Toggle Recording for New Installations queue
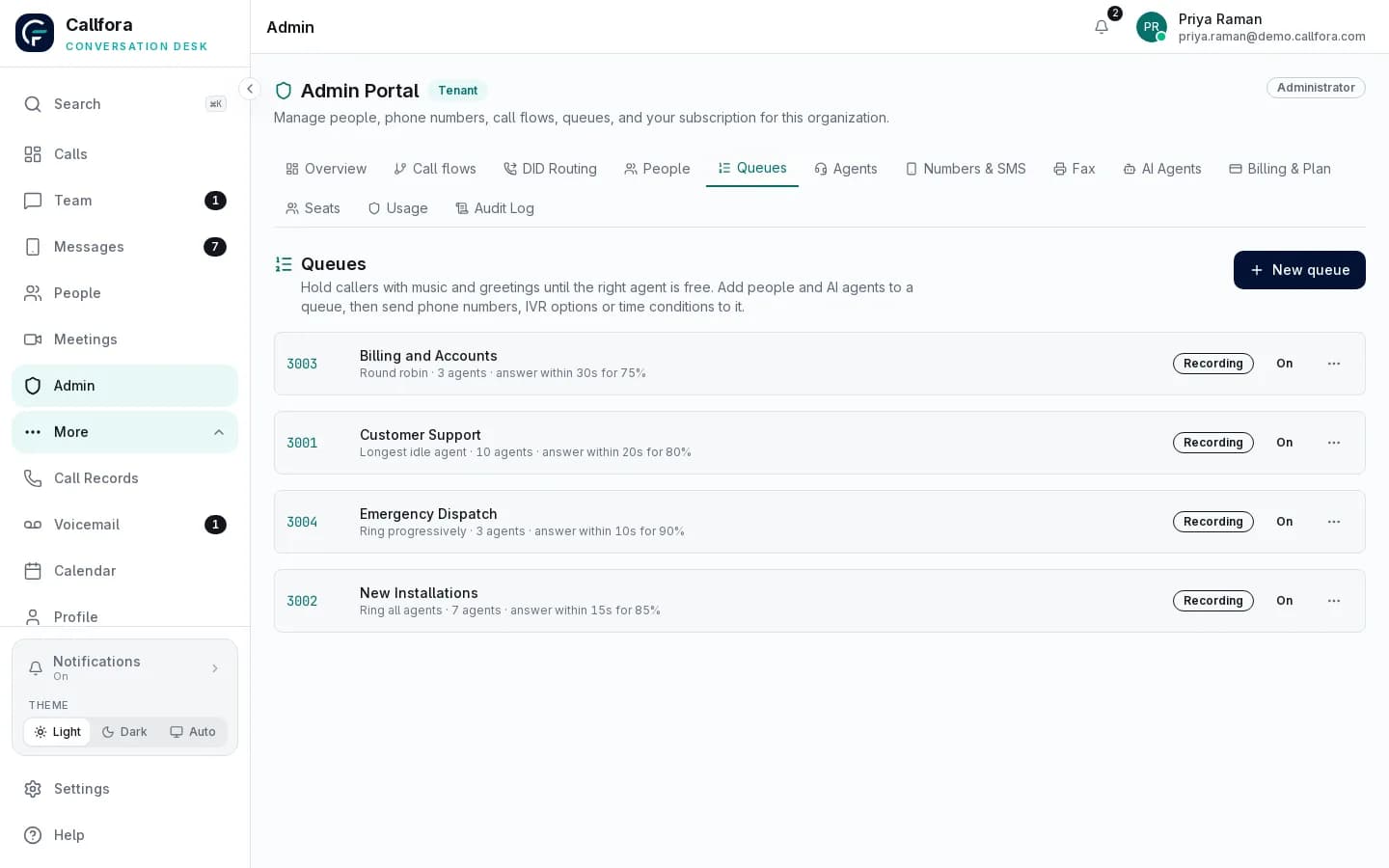Screen dimensions: 1389x868 [1213, 601]
